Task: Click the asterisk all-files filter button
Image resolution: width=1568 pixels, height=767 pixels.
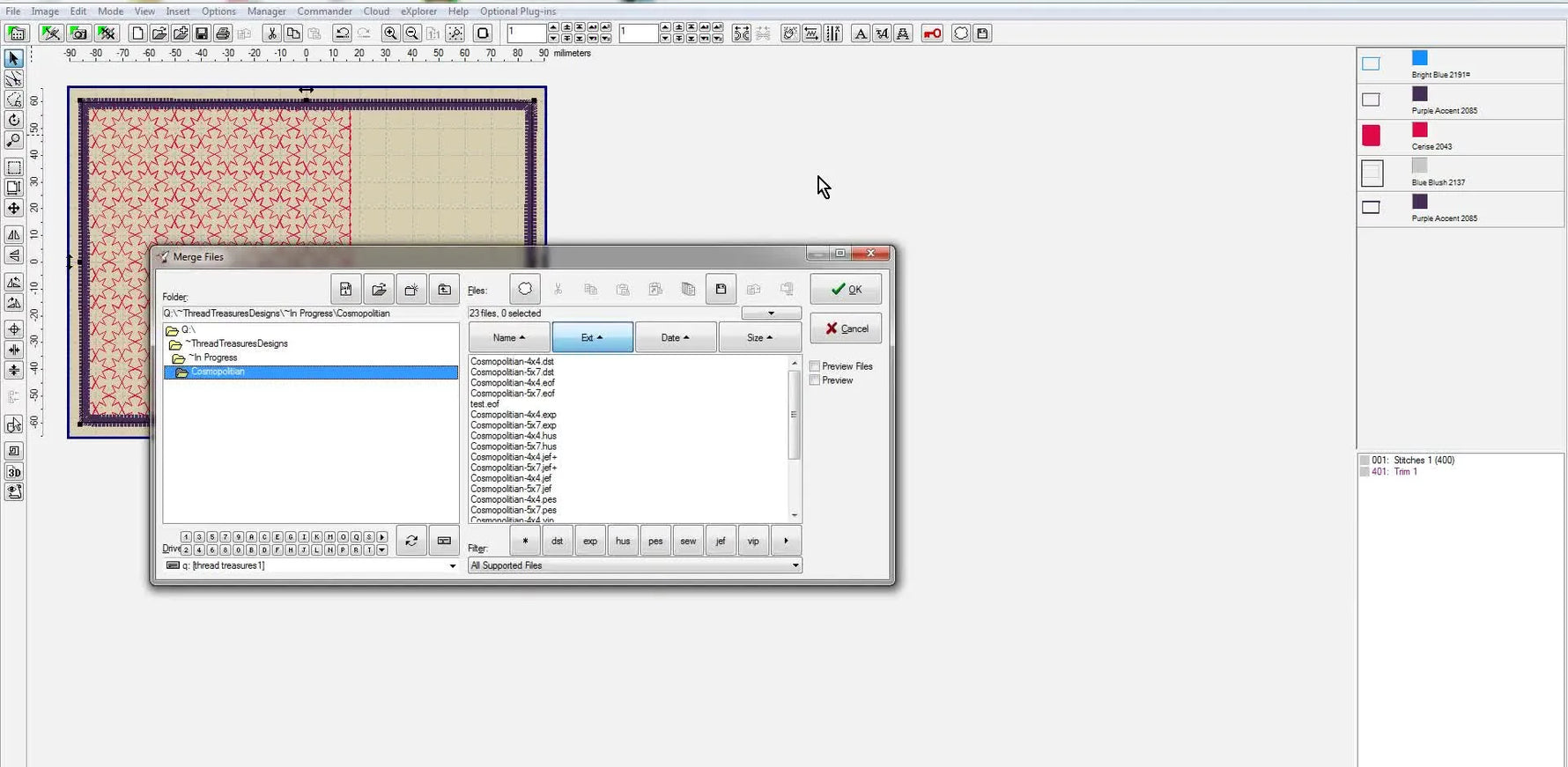Action: [x=525, y=541]
